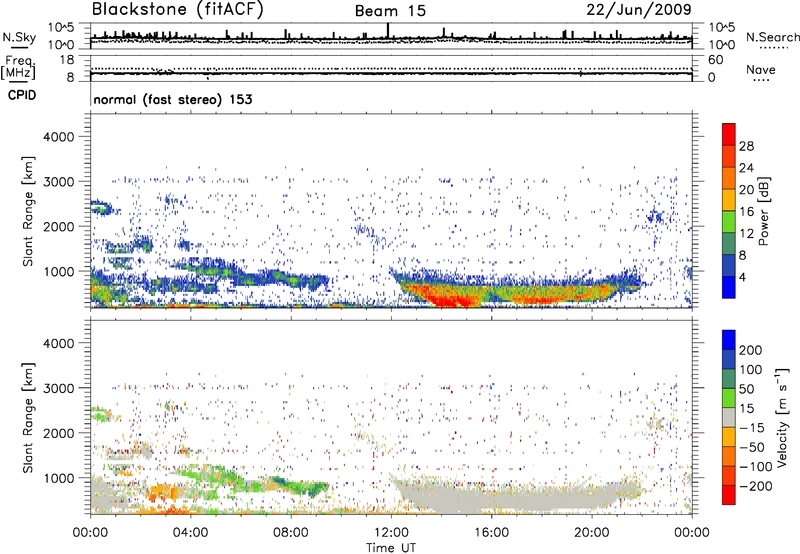Click the 4 tick on Power colorbar

pyautogui.click(x=742, y=277)
